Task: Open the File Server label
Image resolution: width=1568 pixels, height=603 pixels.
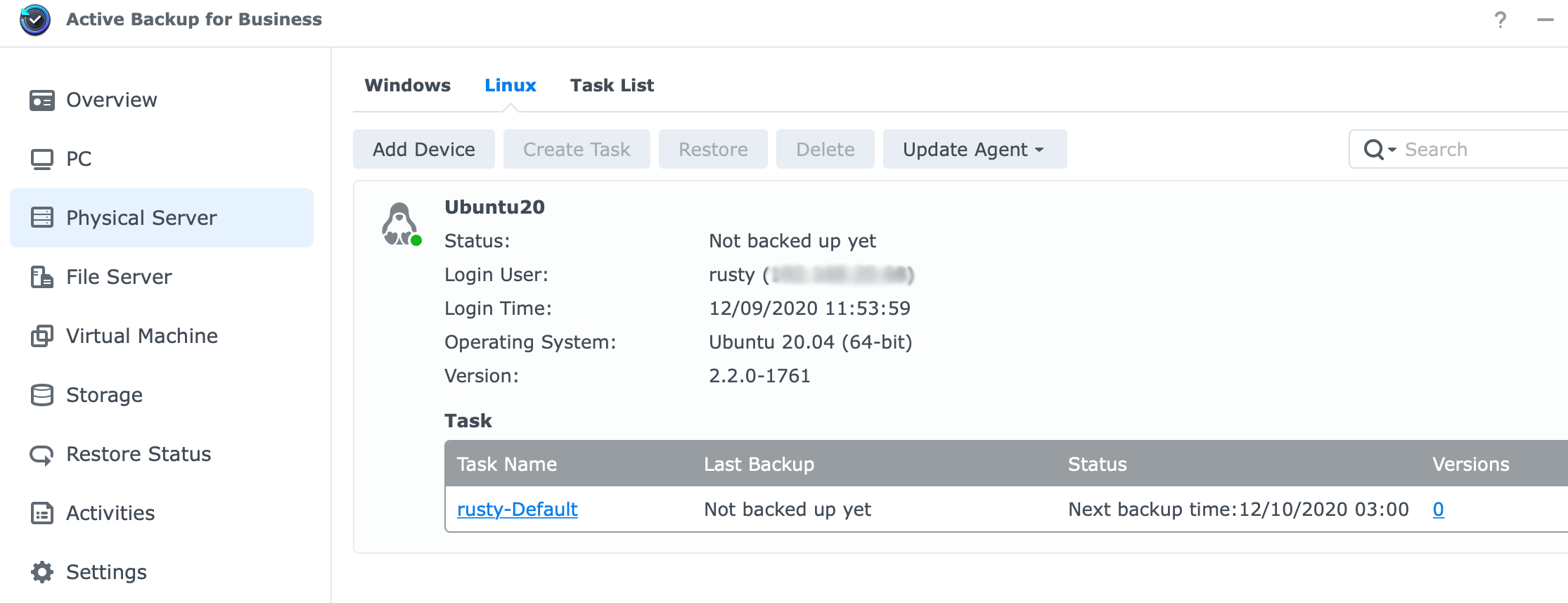Action: click(119, 277)
